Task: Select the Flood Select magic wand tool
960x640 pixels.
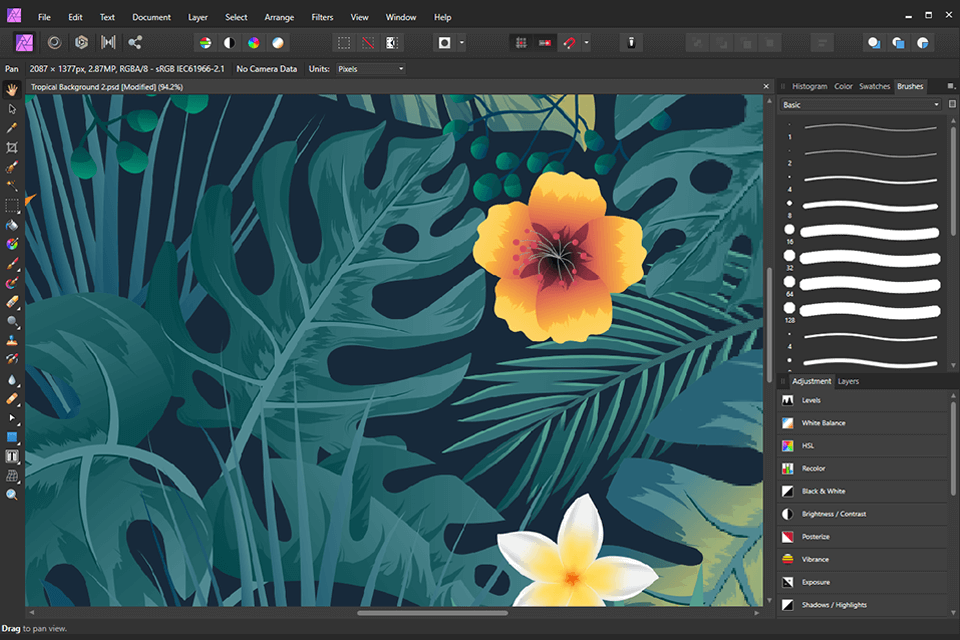Action: pos(12,186)
